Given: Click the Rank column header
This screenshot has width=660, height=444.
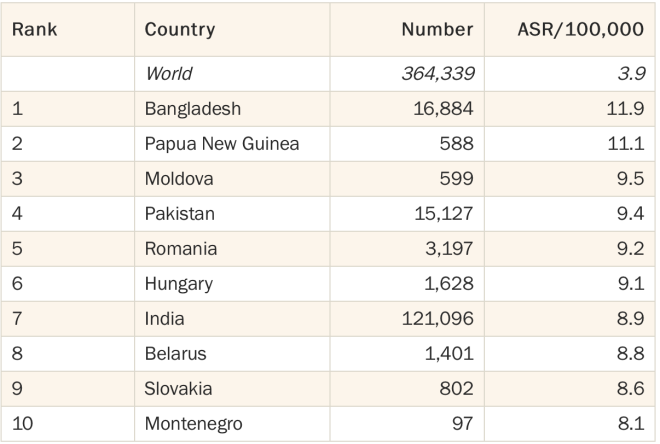Looking at the screenshot, I should [x=35, y=29].
